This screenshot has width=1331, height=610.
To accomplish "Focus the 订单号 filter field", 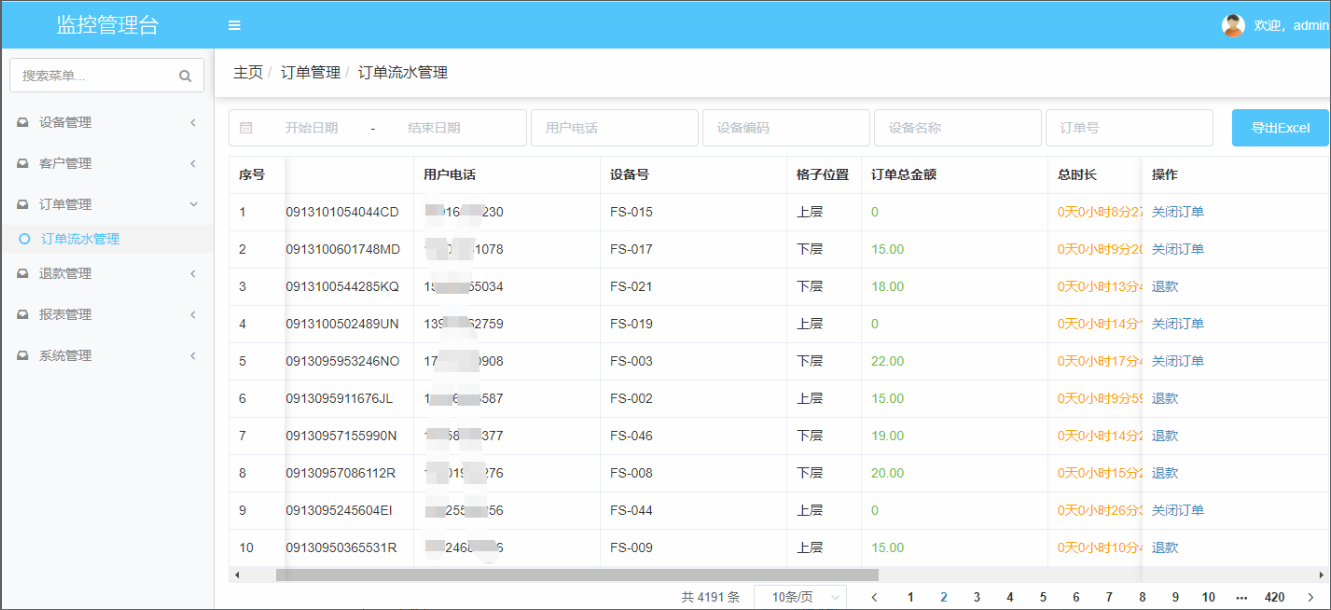I will click(1129, 128).
